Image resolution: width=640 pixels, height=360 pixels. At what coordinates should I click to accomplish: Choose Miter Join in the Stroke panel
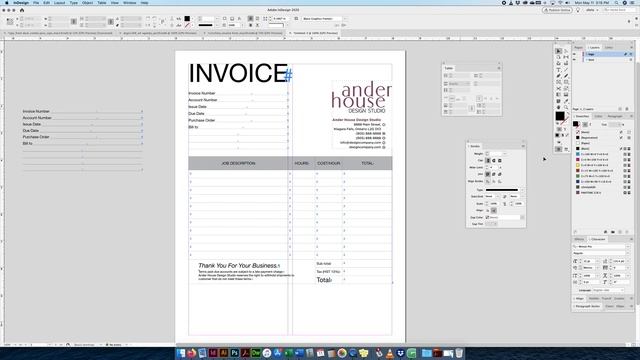pyautogui.click(x=487, y=174)
